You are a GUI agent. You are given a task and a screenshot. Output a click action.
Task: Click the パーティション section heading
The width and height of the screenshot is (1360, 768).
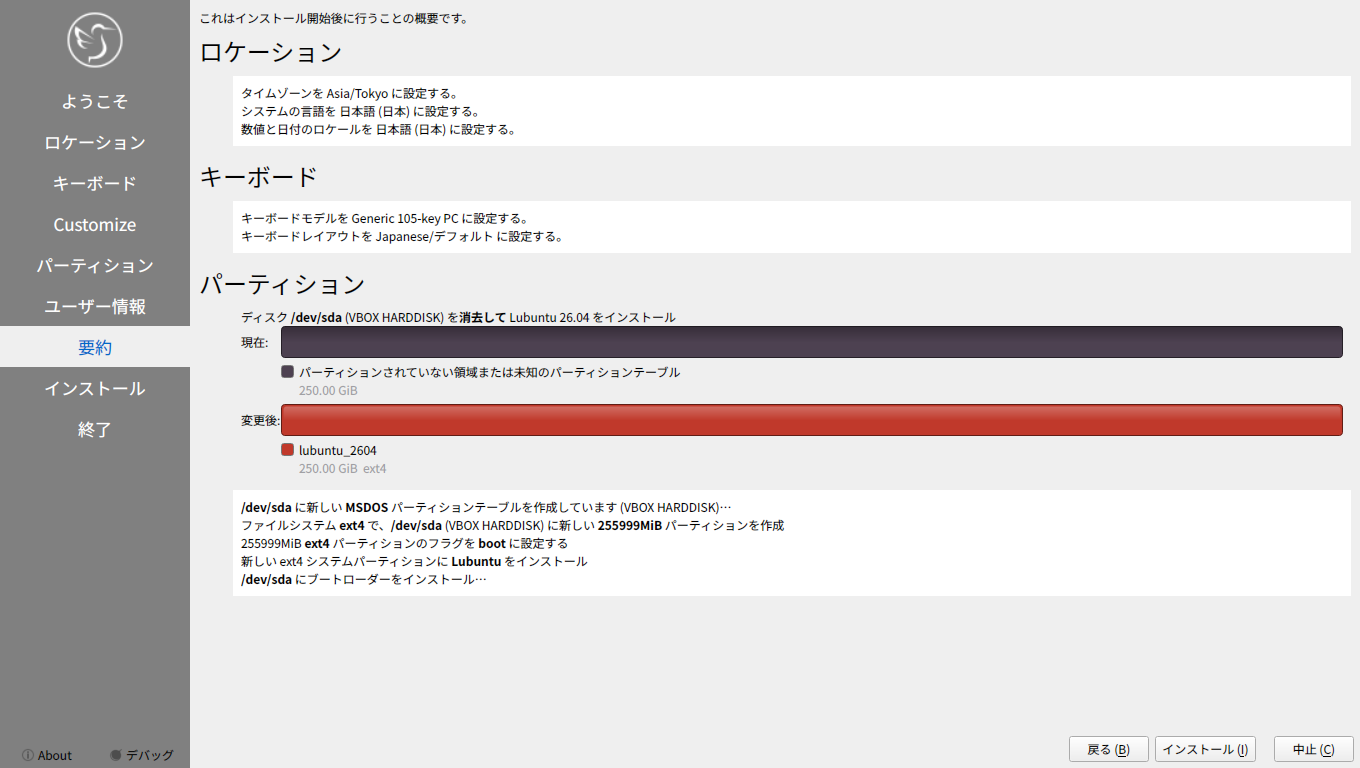point(283,285)
